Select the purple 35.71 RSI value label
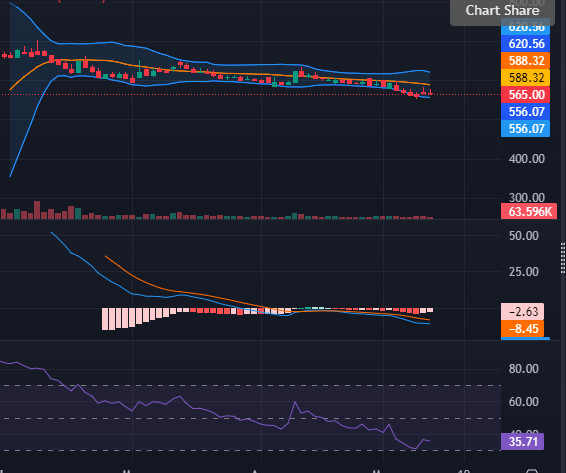Screen dimensions: 566x473 click(x=522, y=442)
